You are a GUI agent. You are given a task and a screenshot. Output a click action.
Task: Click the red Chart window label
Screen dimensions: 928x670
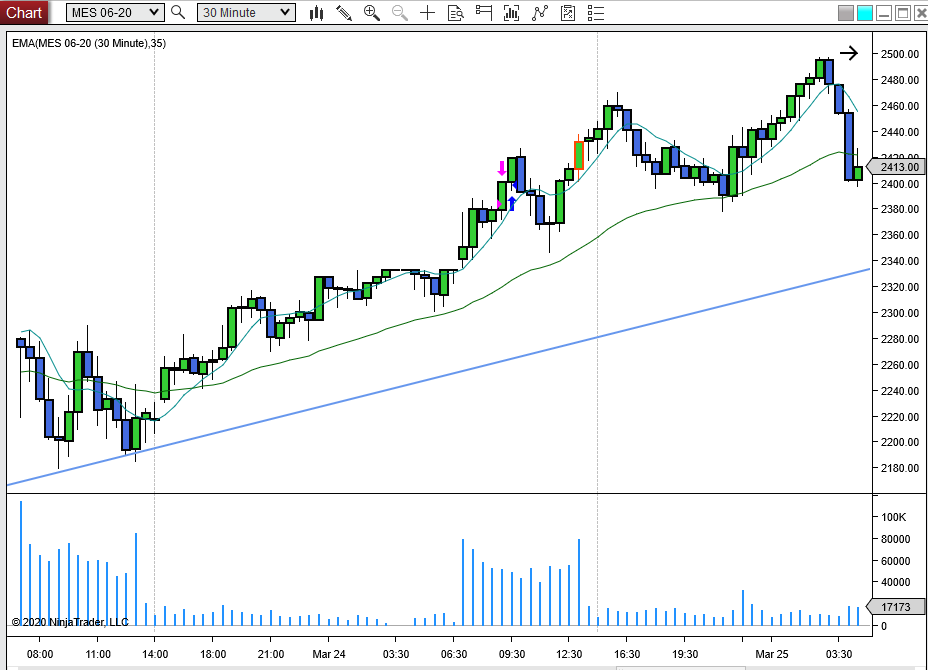click(x=24, y=12)
